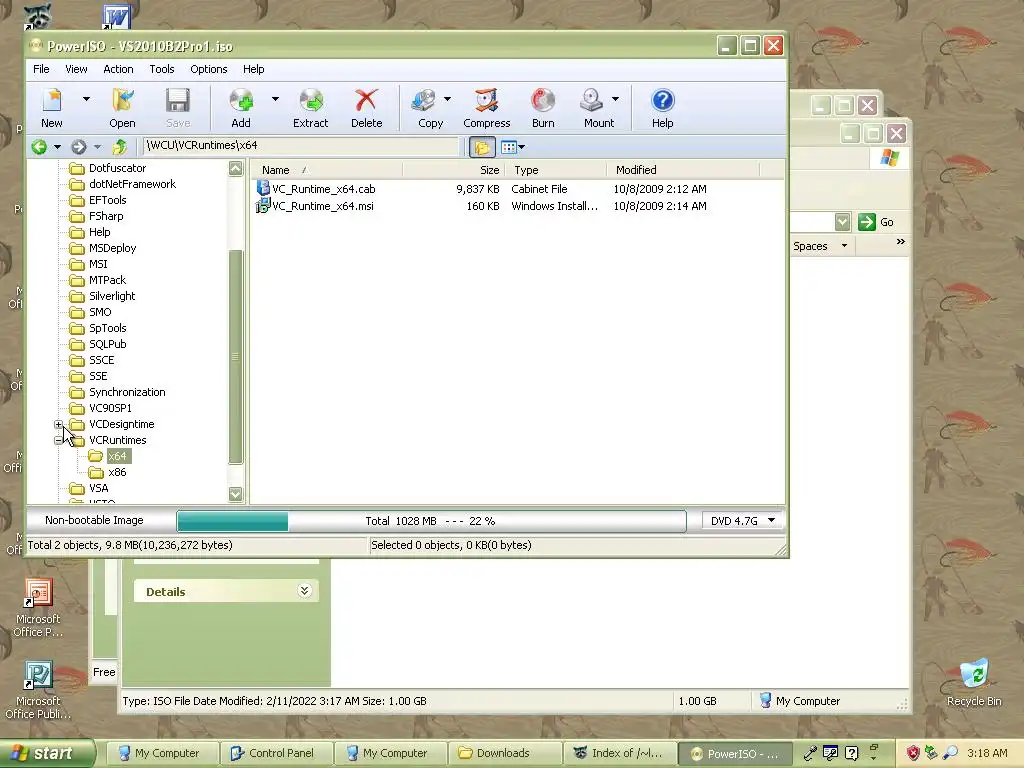Click the image capacity progress bar
The image size is (1024, 768).
pyautogui.click(x=431, y=521)
